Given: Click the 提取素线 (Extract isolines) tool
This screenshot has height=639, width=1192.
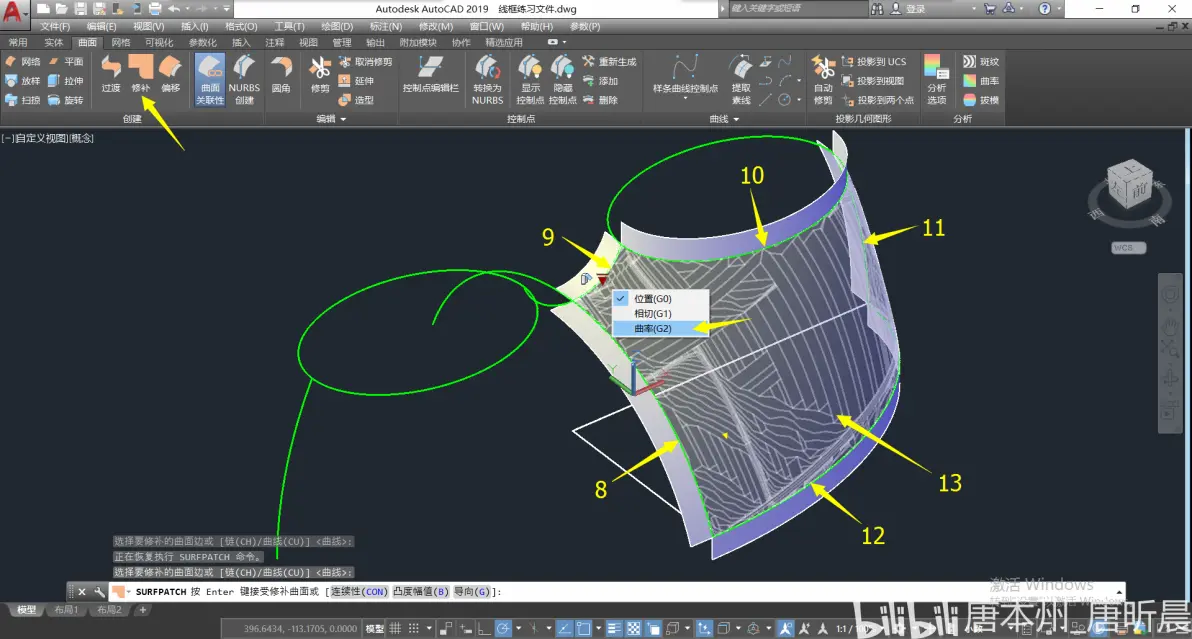Looking at the screenshot, I should click(741, 79).
